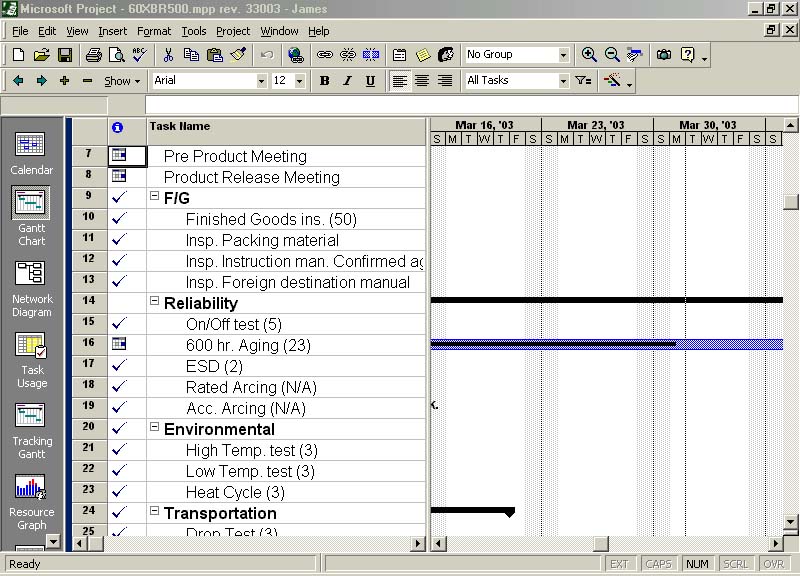Click the Save icon in toolbar
This screenshot has width=800, height=576.
coord(64,55)
